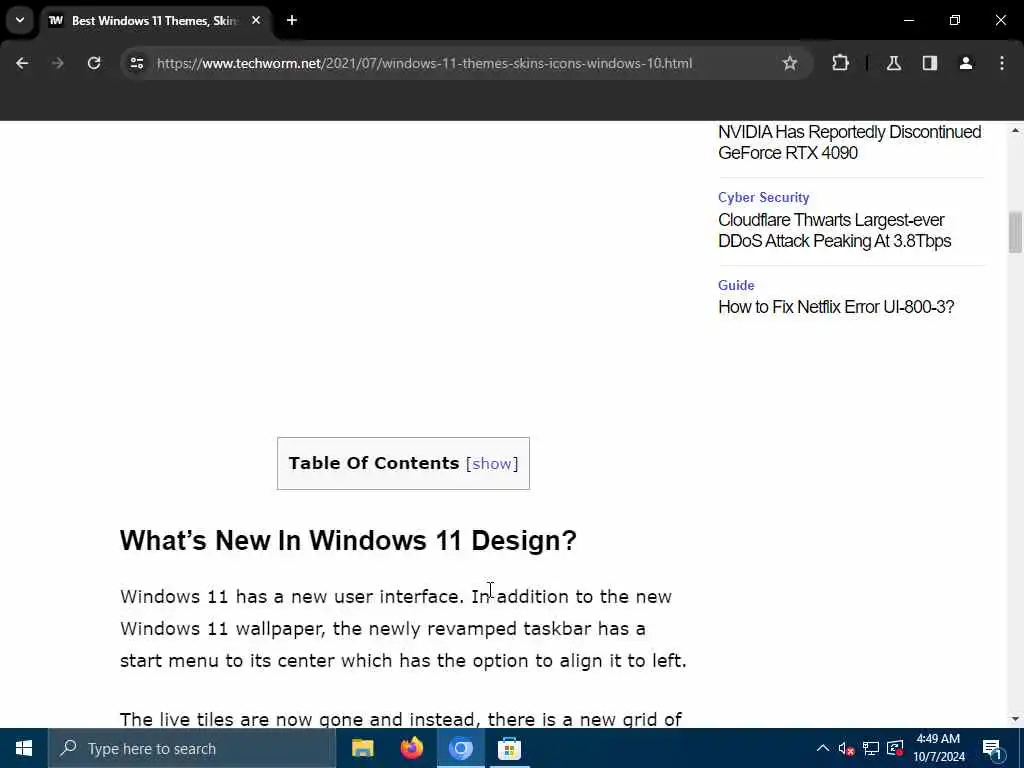Open a new tab with plus button
This screenshot has height=768, width=1024.
pyautogui.click(x=292, y=20)
